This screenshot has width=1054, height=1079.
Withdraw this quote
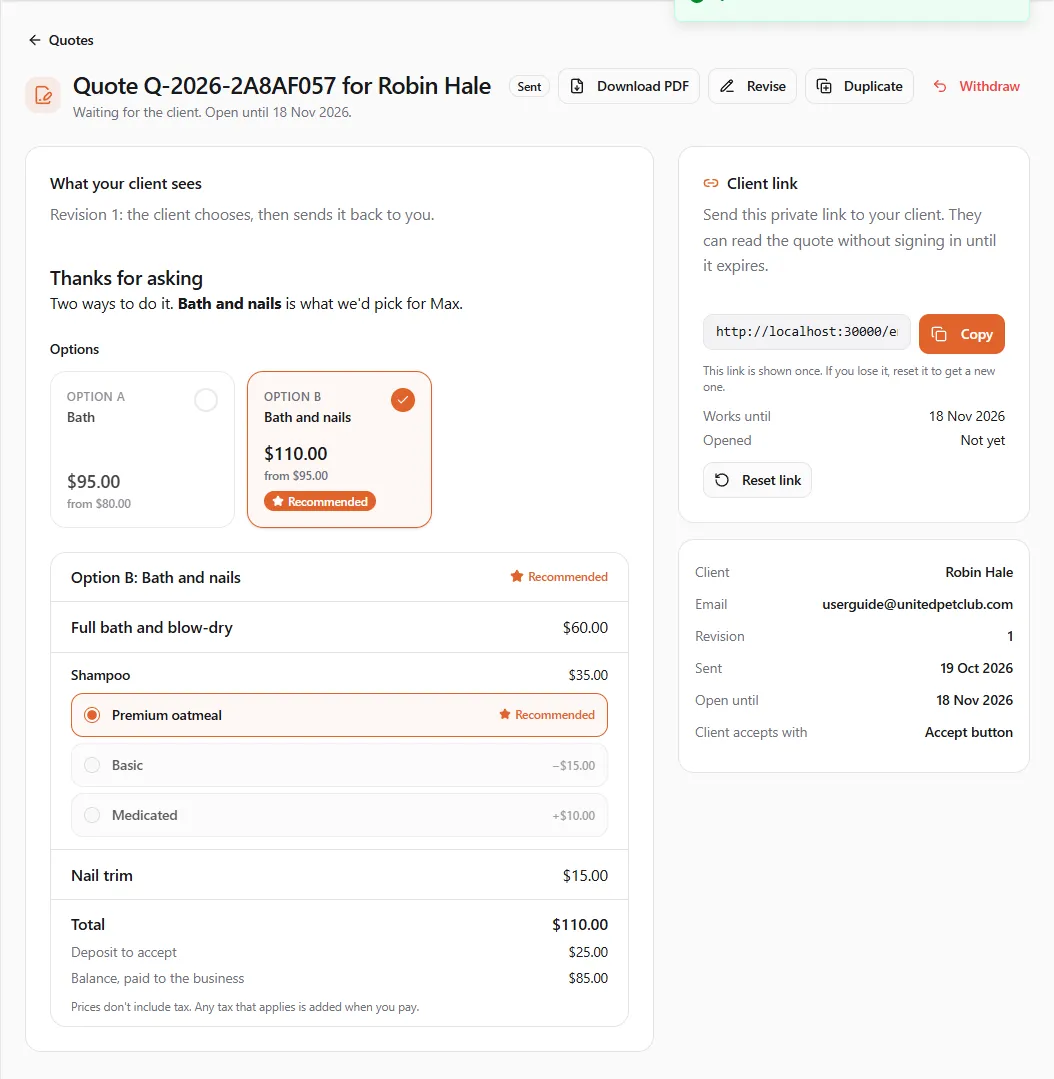point(977,86)
